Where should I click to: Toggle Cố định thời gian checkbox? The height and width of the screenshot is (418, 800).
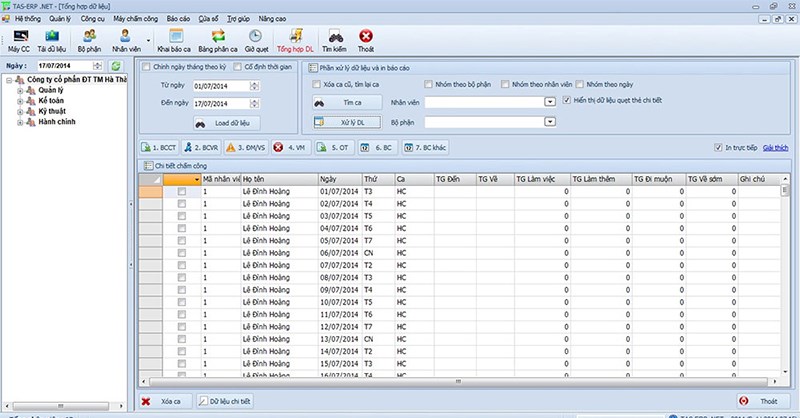click(237, 67)
